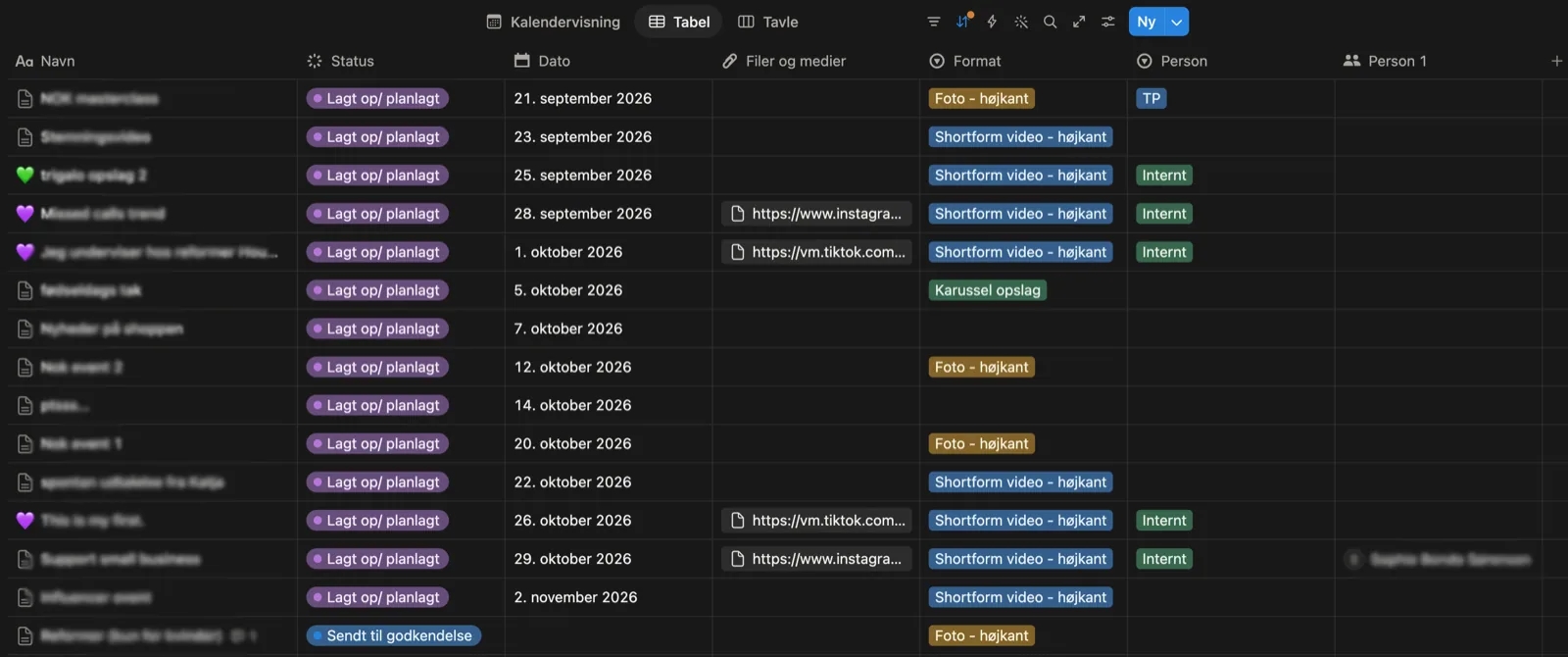Open the TikTok link dated 1. oktober
Viewport: 1568px width, 657px height.
[817, 252]
